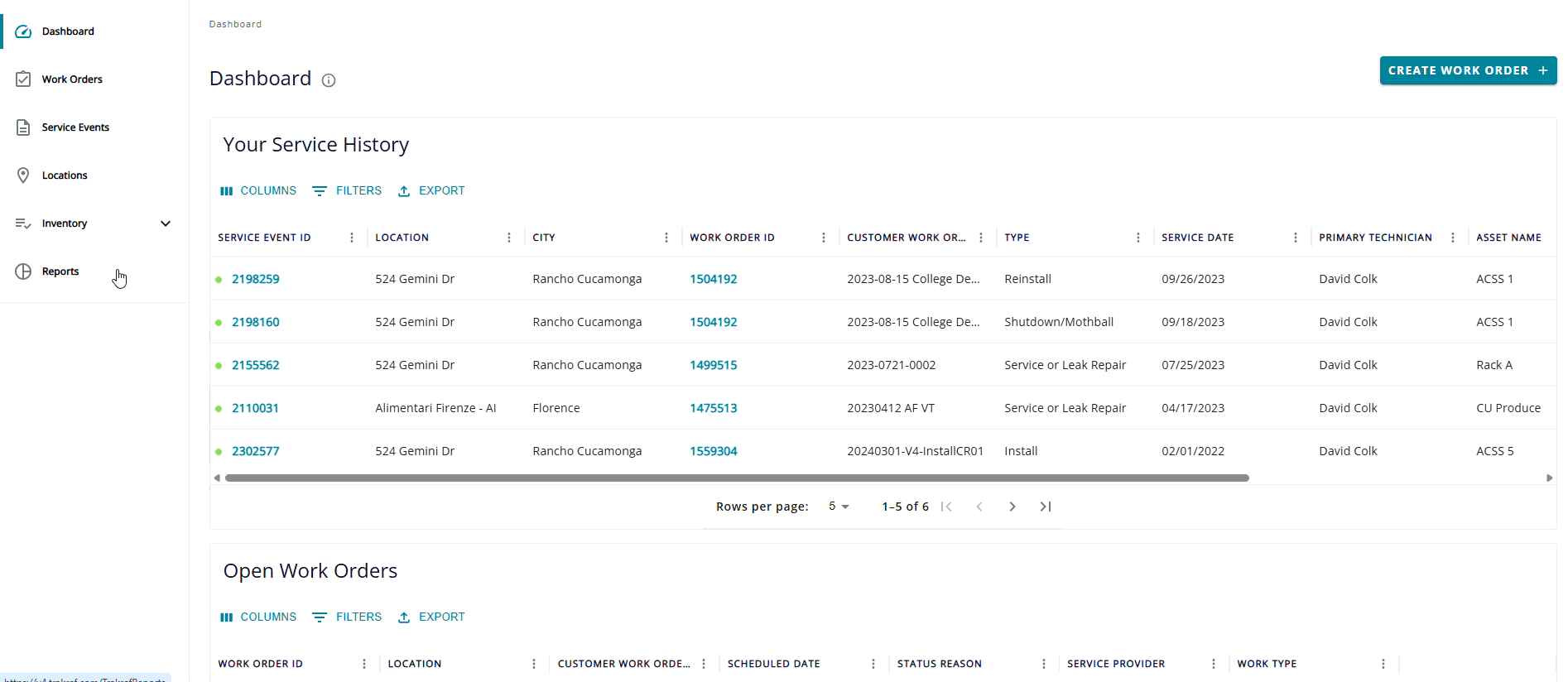Image resolution: width=1568 pixels, height=682 pixels.
Task: Open work order 1475513 link
Action: tap(714, 408)
